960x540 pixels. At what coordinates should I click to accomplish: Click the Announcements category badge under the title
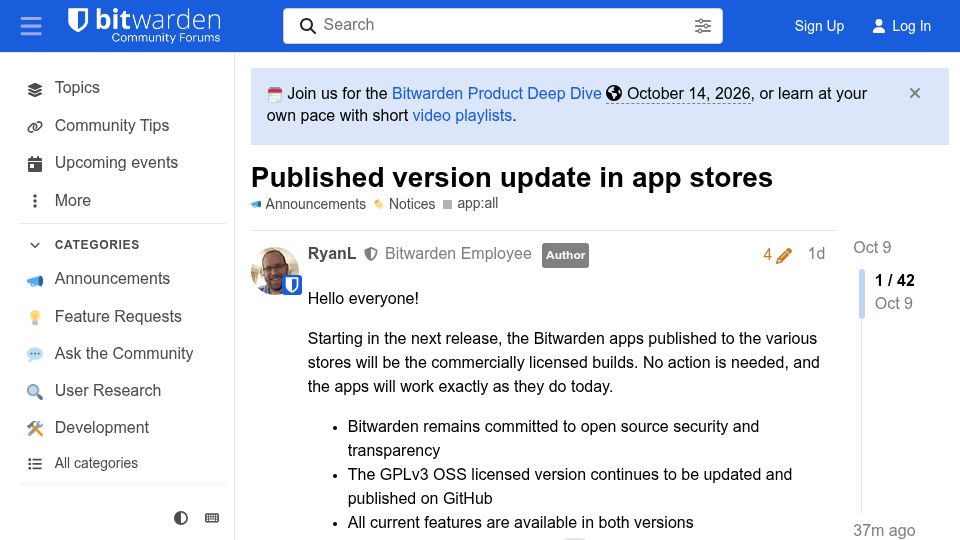309,204
